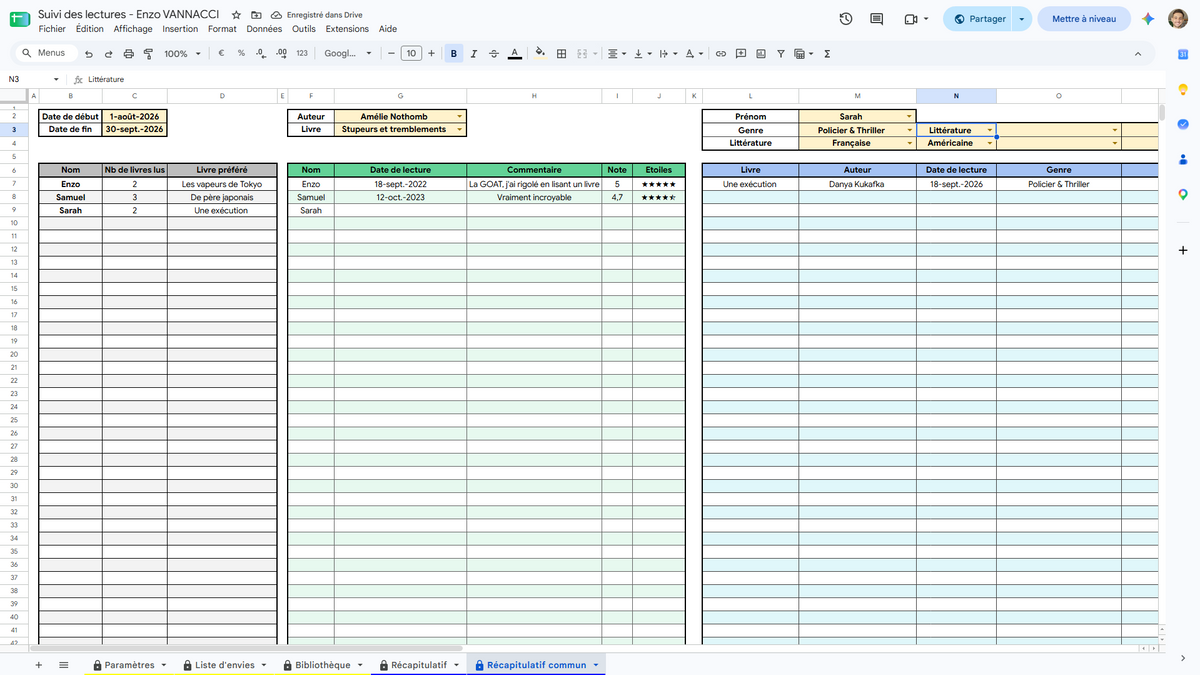Open the fill color picker
Image resolution: width=1200 pixels, height=675 pixels.
point(540,54)
